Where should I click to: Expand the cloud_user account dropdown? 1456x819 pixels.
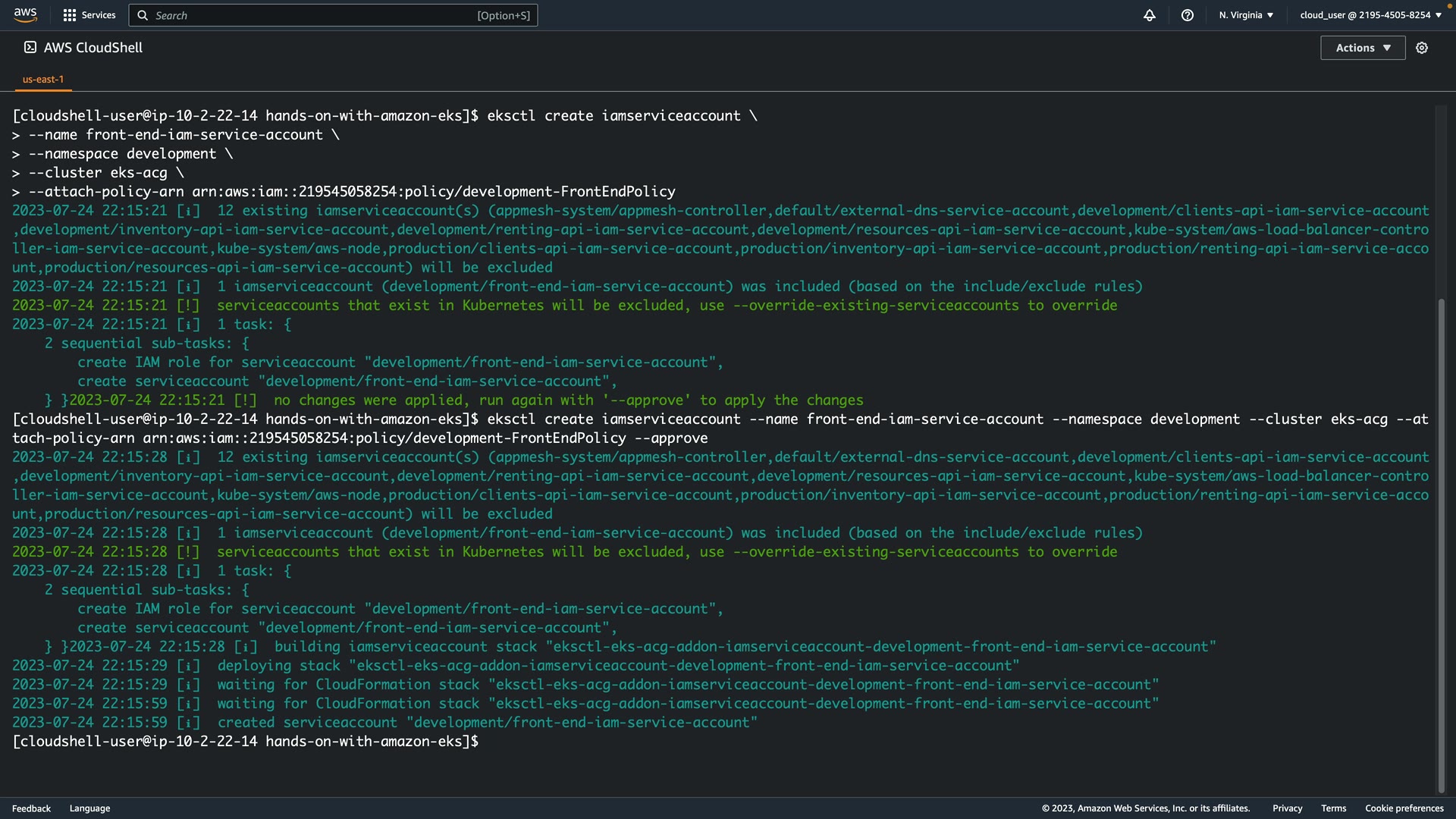pyautogui.click(x=1370, y=15)
